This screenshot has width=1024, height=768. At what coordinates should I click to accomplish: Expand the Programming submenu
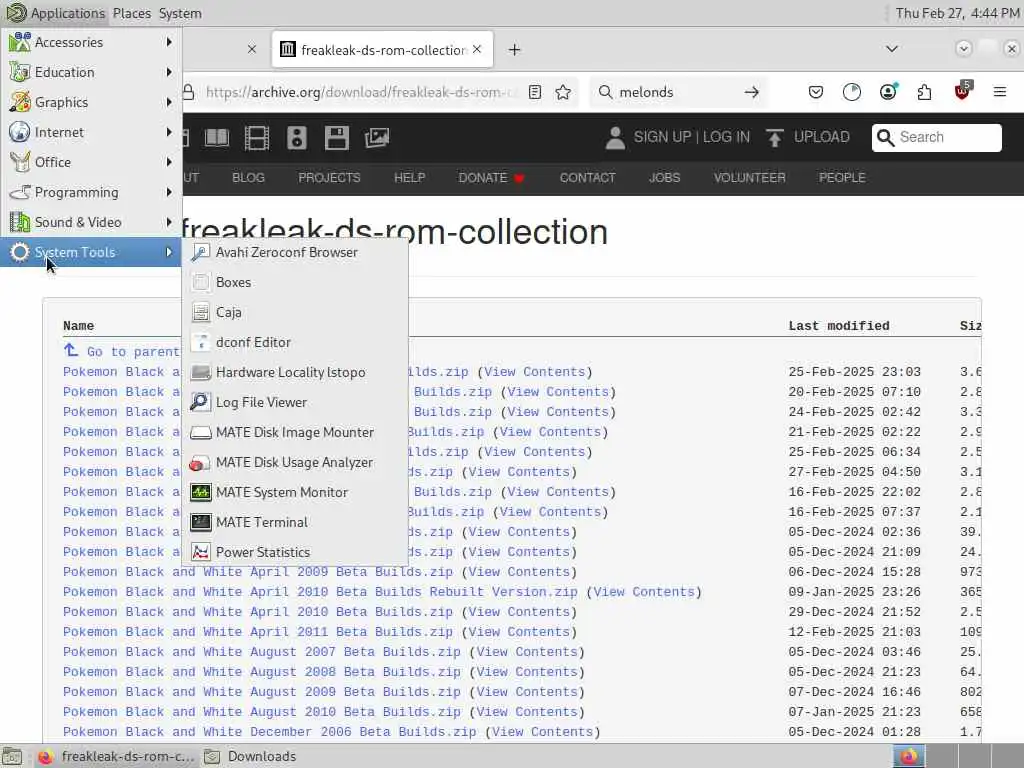91,192
